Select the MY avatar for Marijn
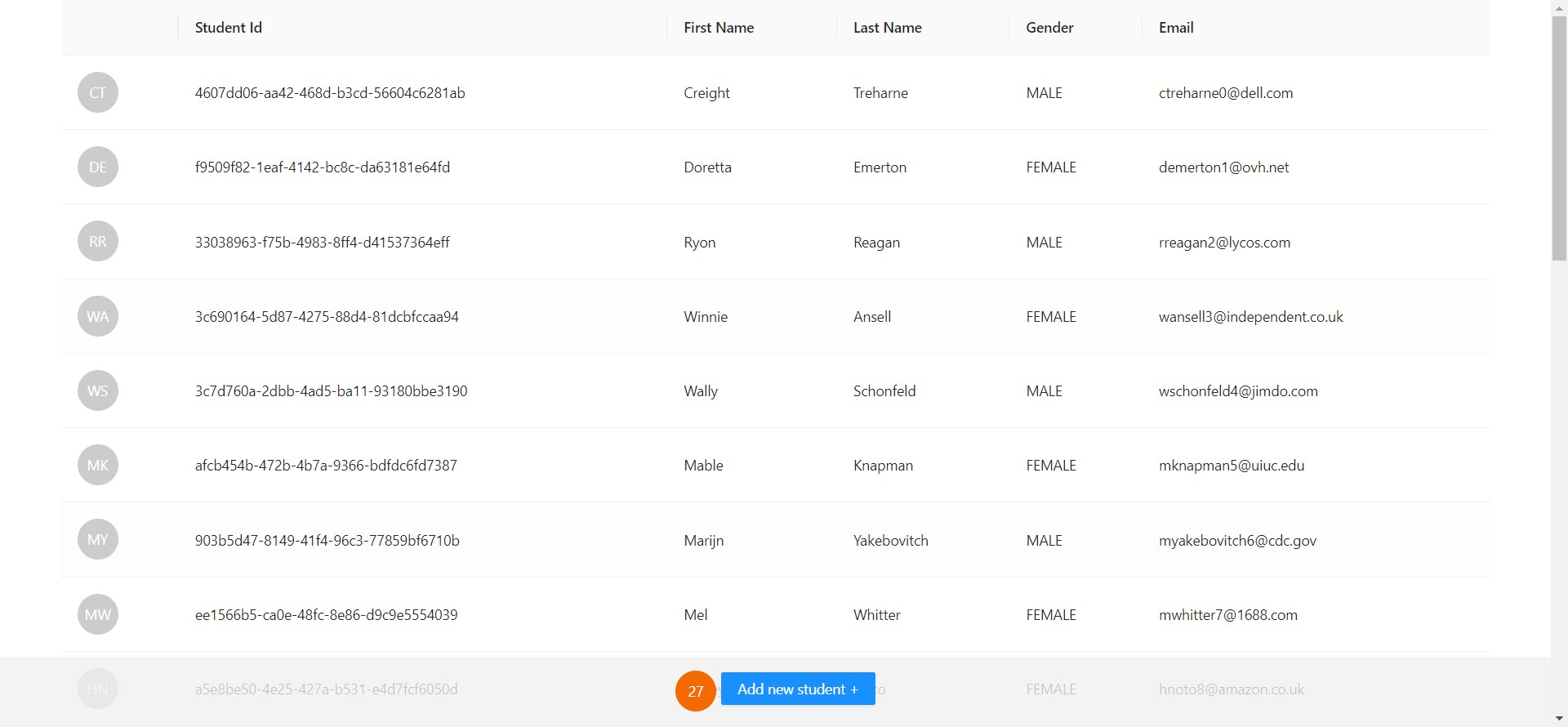This screenshot has width=1568, height=727. (x=98, y=540)
